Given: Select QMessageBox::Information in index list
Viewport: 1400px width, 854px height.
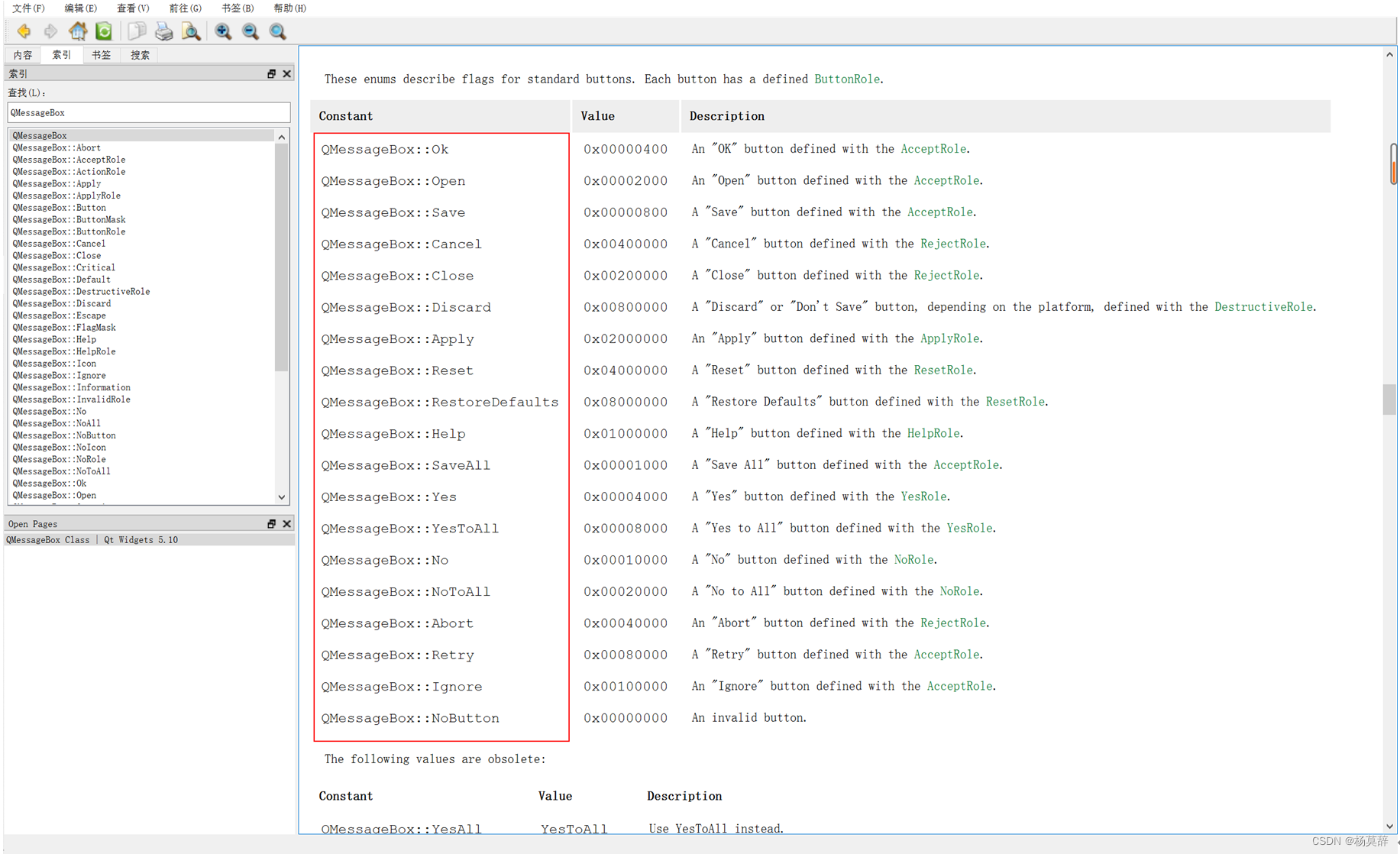Looking at the screenshot, I should click(x=72, y=387).
